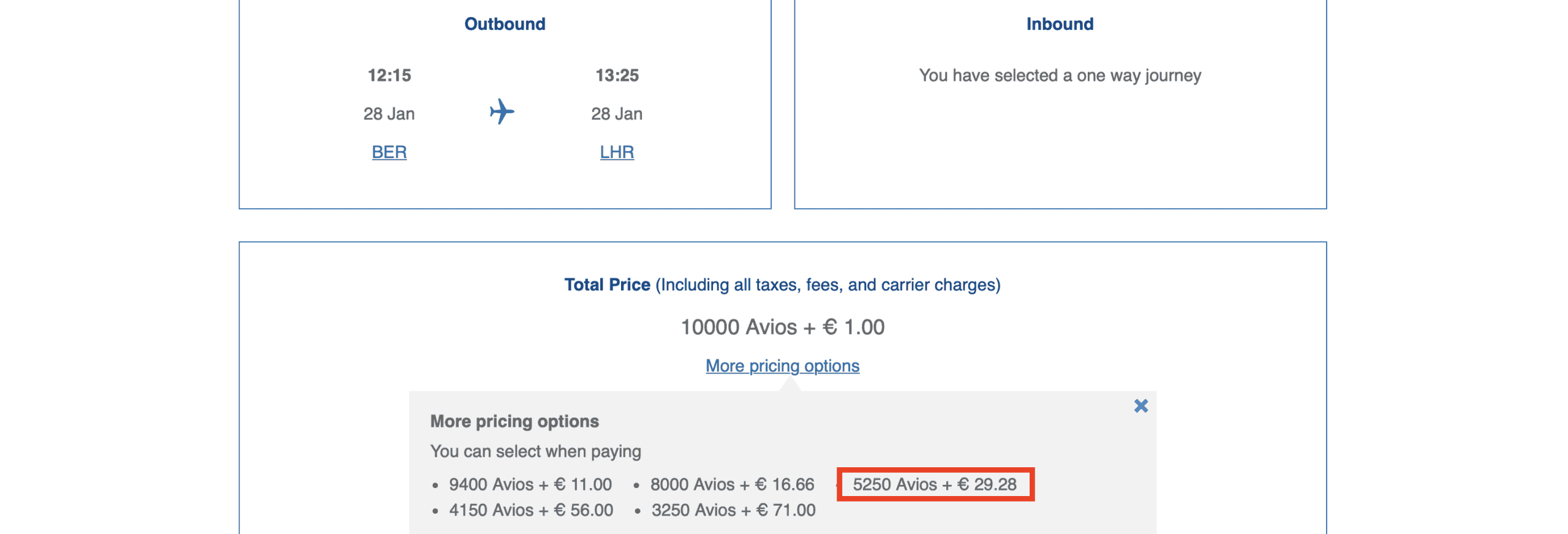This screenshot has height=534, width=1568.
Task: Click the airplane icon between flight times
Action: [502, 112]
